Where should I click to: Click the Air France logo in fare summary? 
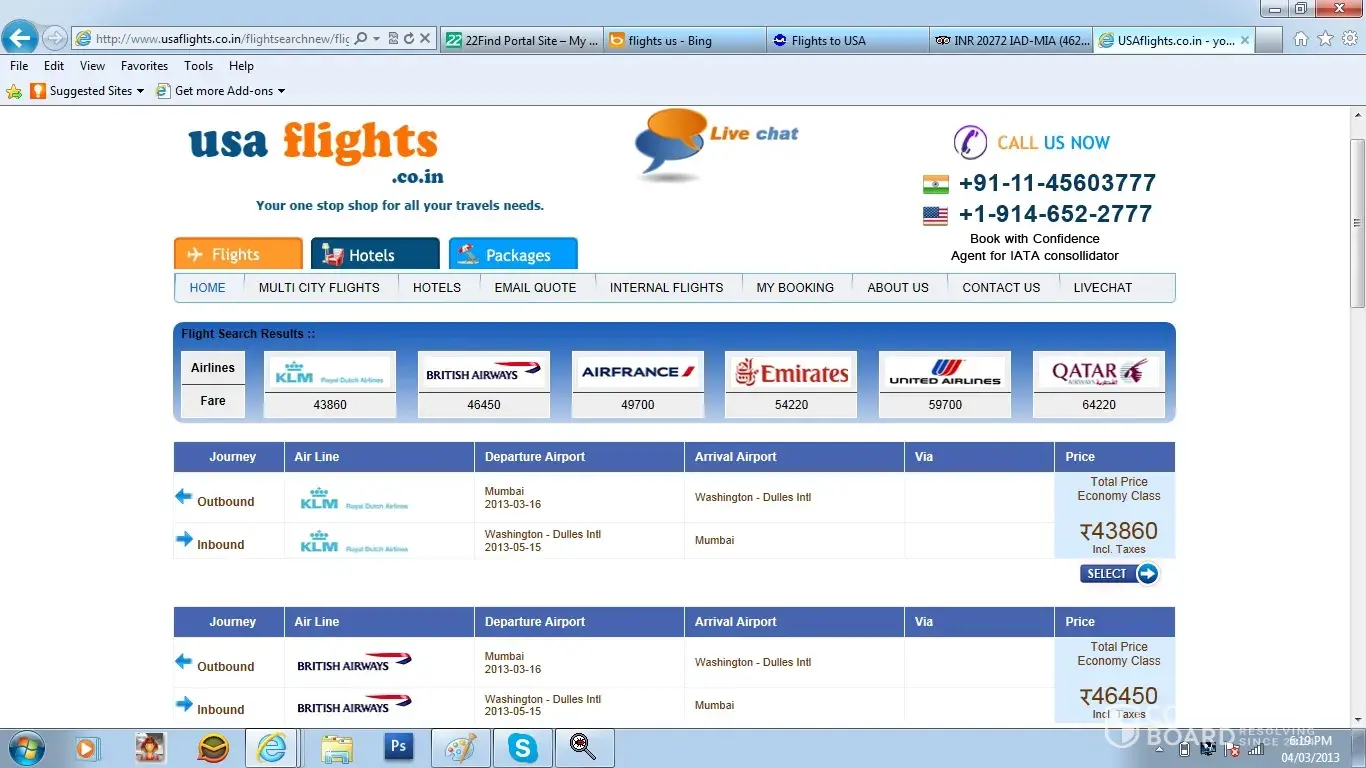tap(638, 373)
